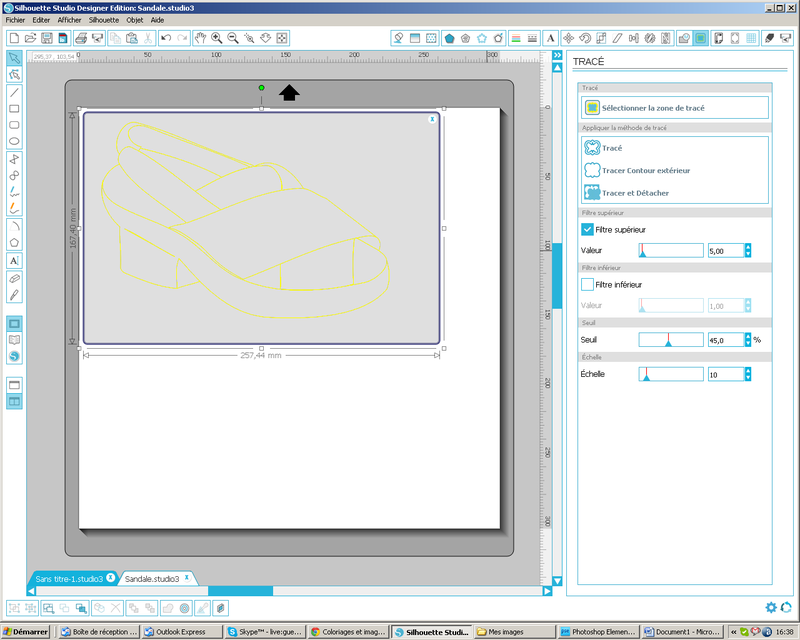Viewport: 800px width, 640px height.
Task: Activate the Zoom in tool
Action: click(x=216, y=37)
